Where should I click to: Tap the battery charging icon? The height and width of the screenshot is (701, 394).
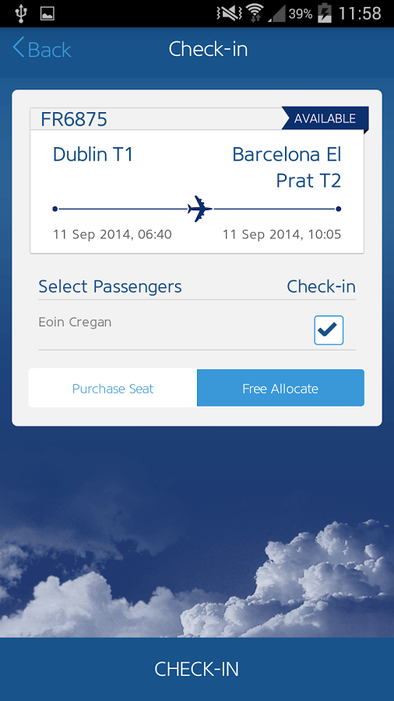324,13
